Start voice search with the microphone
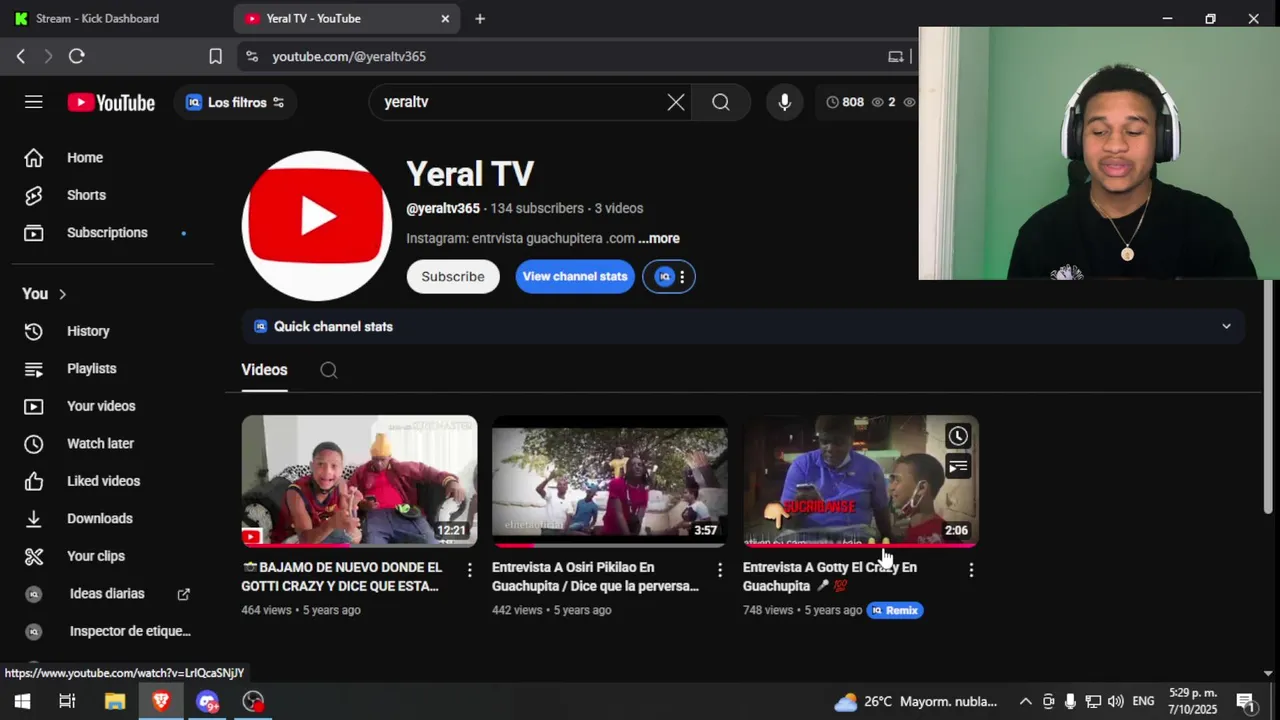 tap(785, 102)
